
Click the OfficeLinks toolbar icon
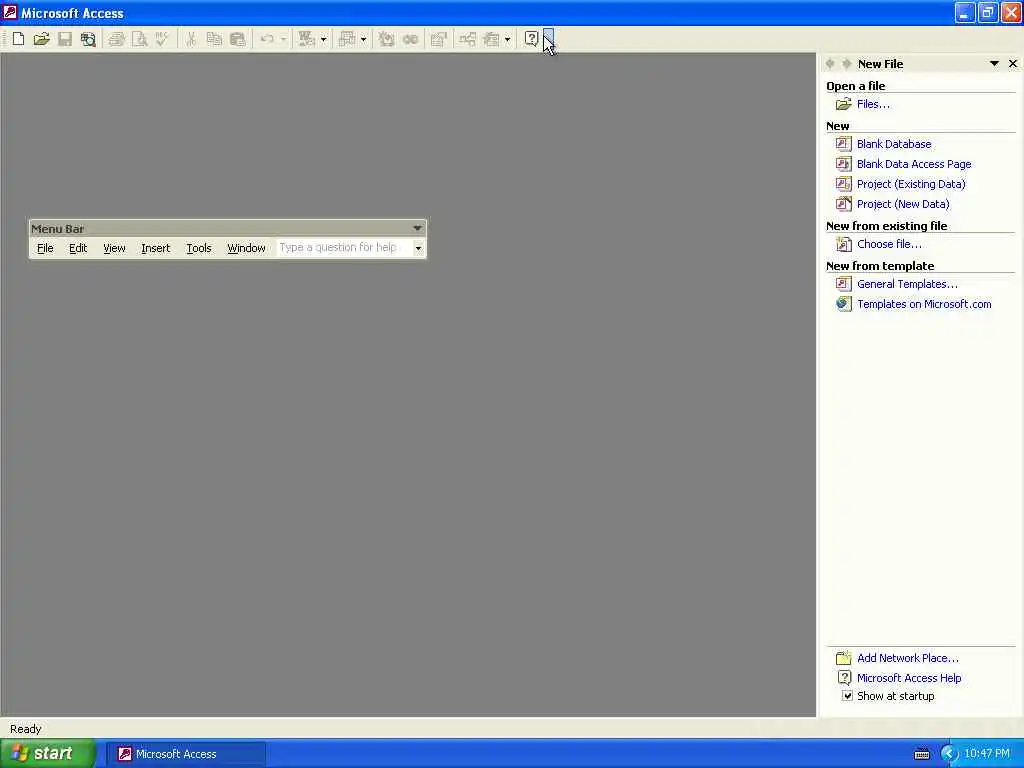(x=306, y=39)
